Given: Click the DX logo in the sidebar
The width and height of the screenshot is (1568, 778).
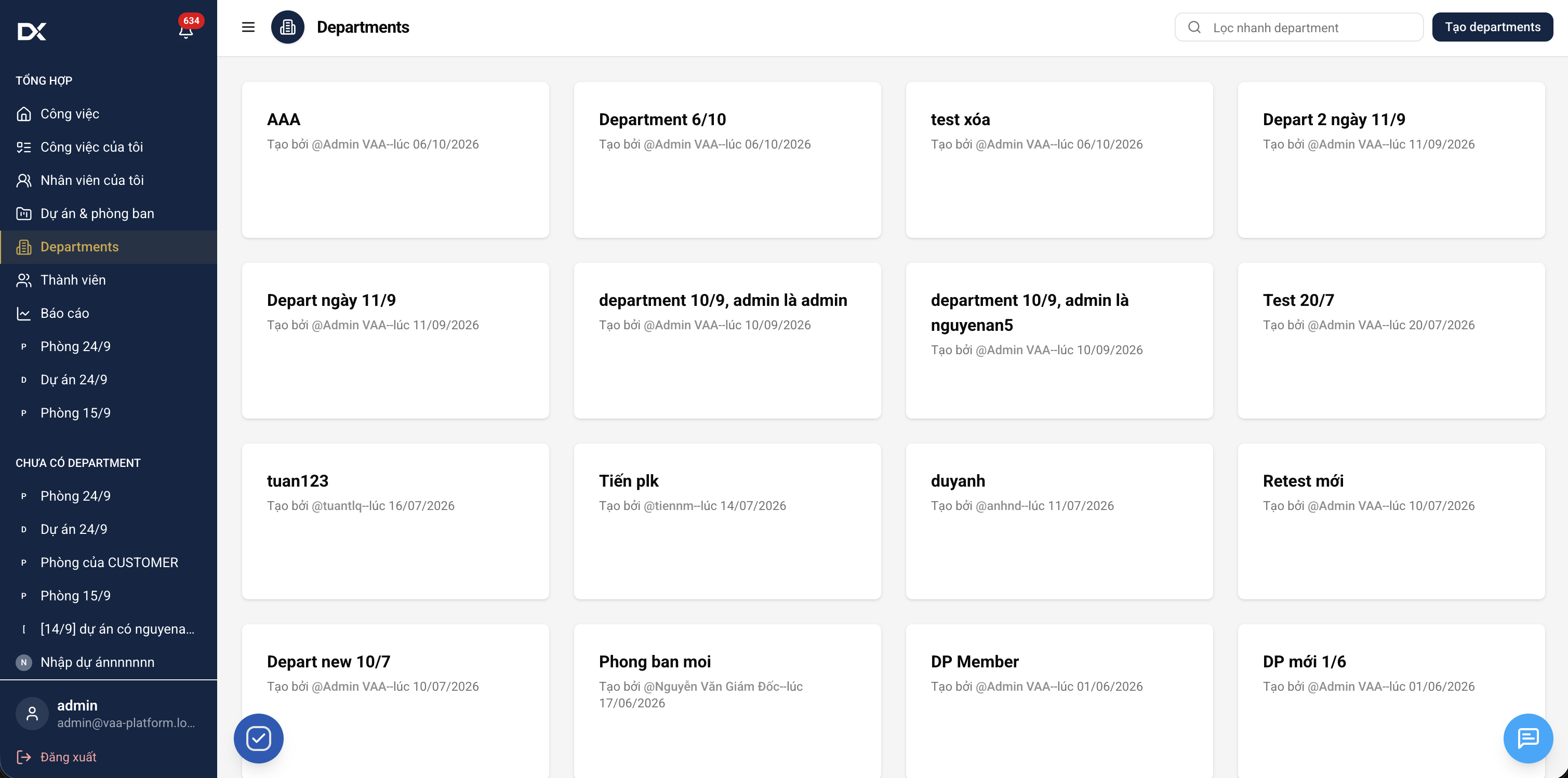Looking at the screenshot, I should coord(32,31).
